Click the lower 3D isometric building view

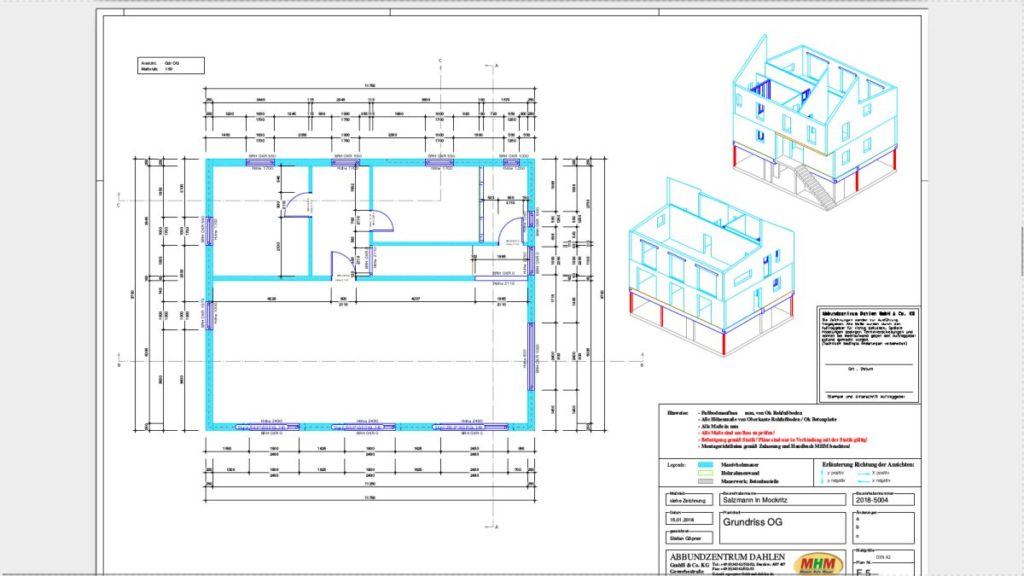710,268
